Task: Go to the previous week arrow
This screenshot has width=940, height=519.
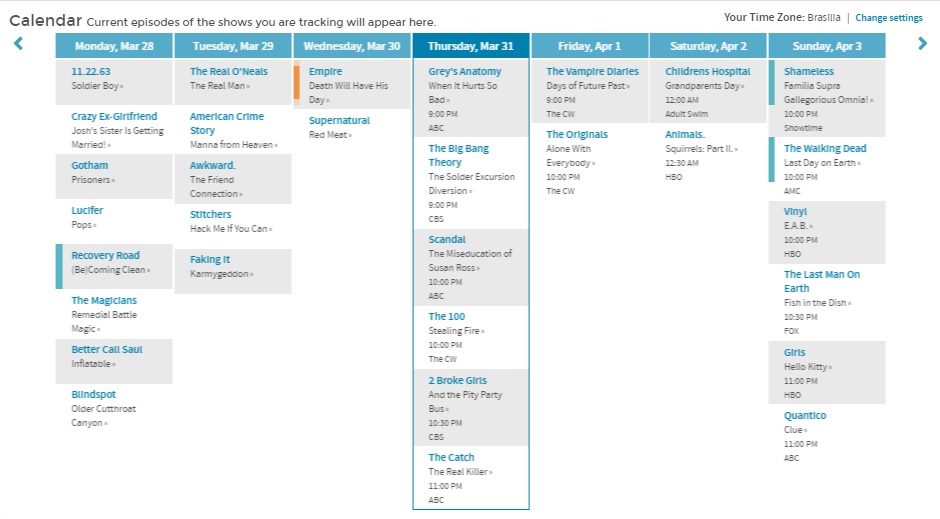Action: click(x=18, y=43)
